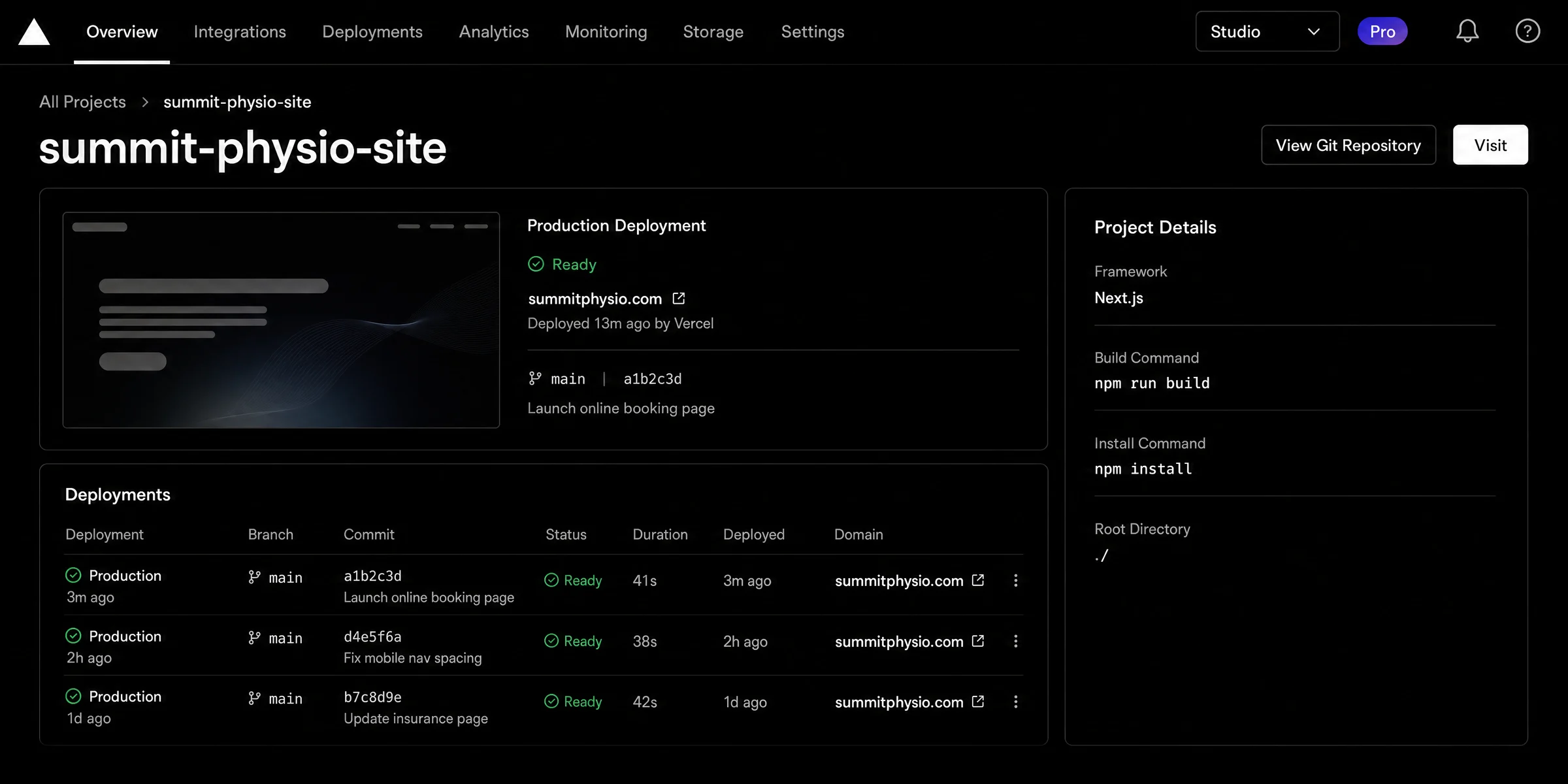Click the Duration column header
Viewport: 1568px width, 784px height.
pyautogui.click(x=660, y=534)
